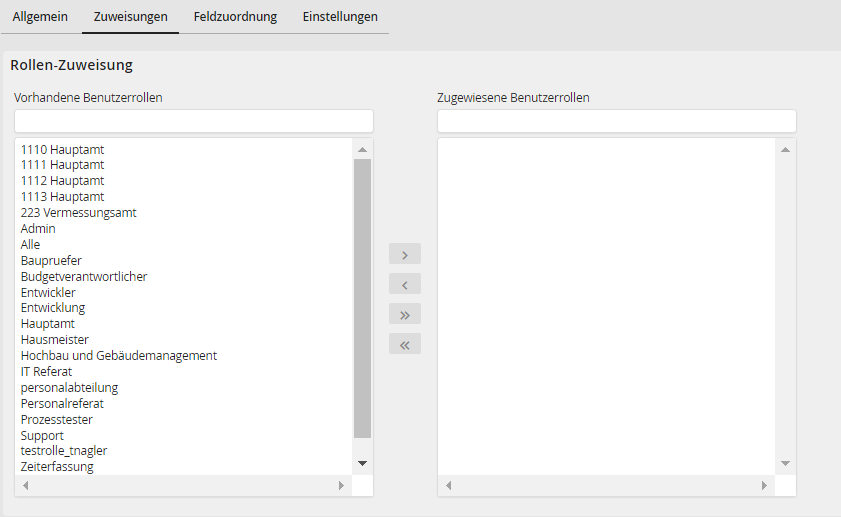The height and width of the screenshot is (517, 841).
Task: Select the Zeiterfassung role
Action: click(x=57, y=467)
